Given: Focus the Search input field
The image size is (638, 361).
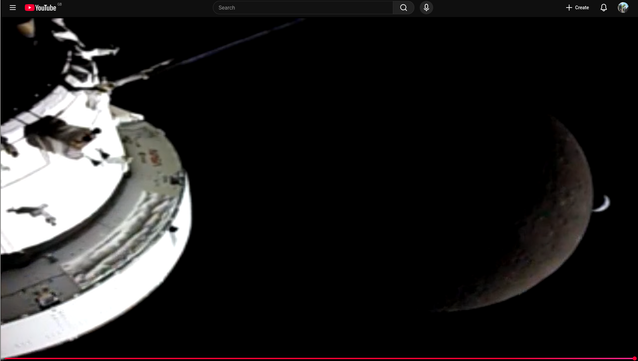Looking at the screenshot, I should (303, 8).
